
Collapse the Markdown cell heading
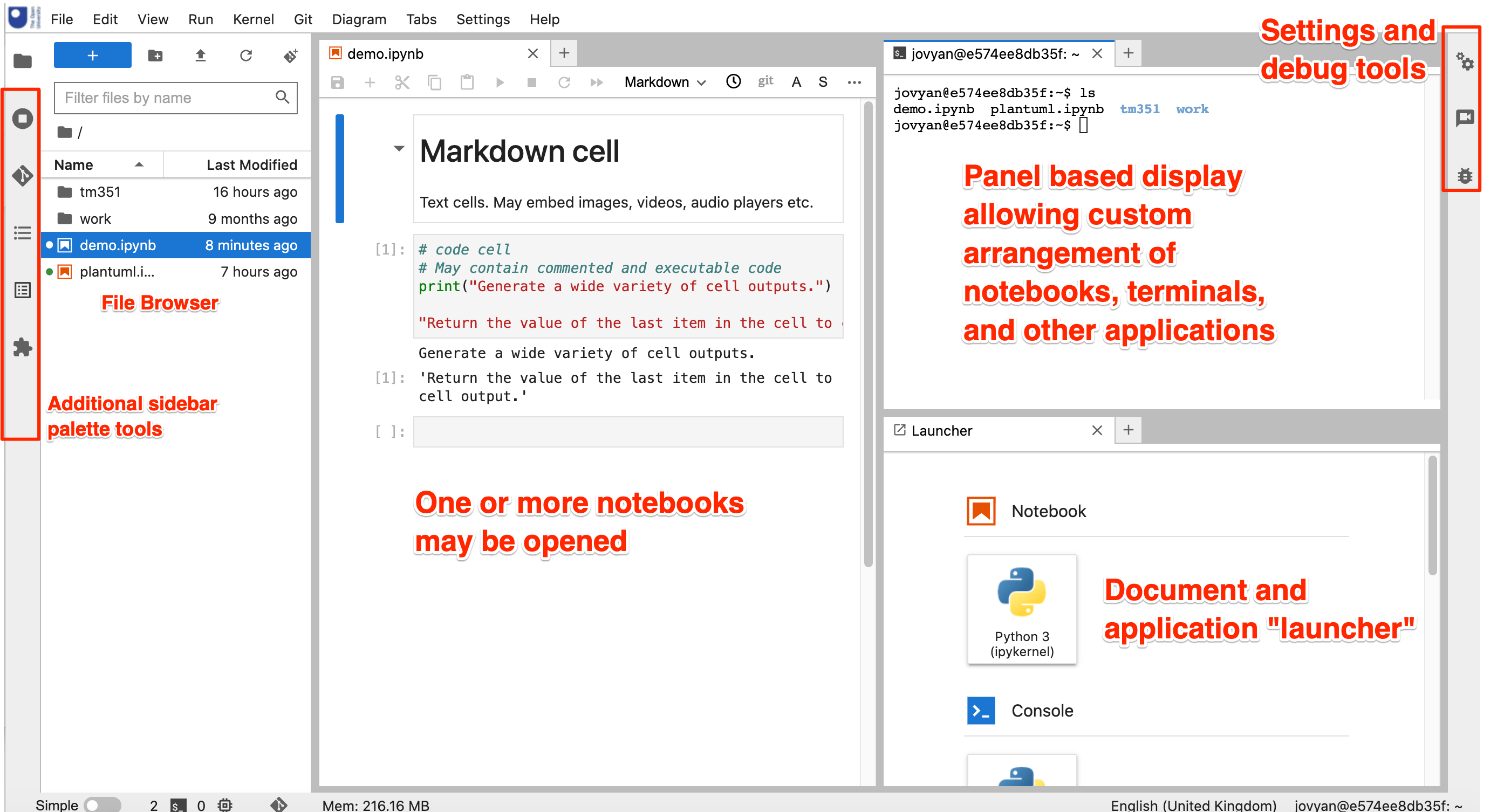[399, 149]
